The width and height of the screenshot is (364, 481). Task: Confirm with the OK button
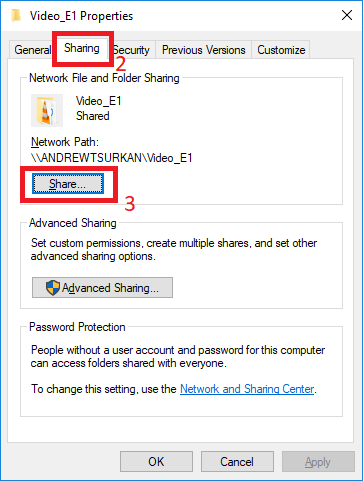156,462
